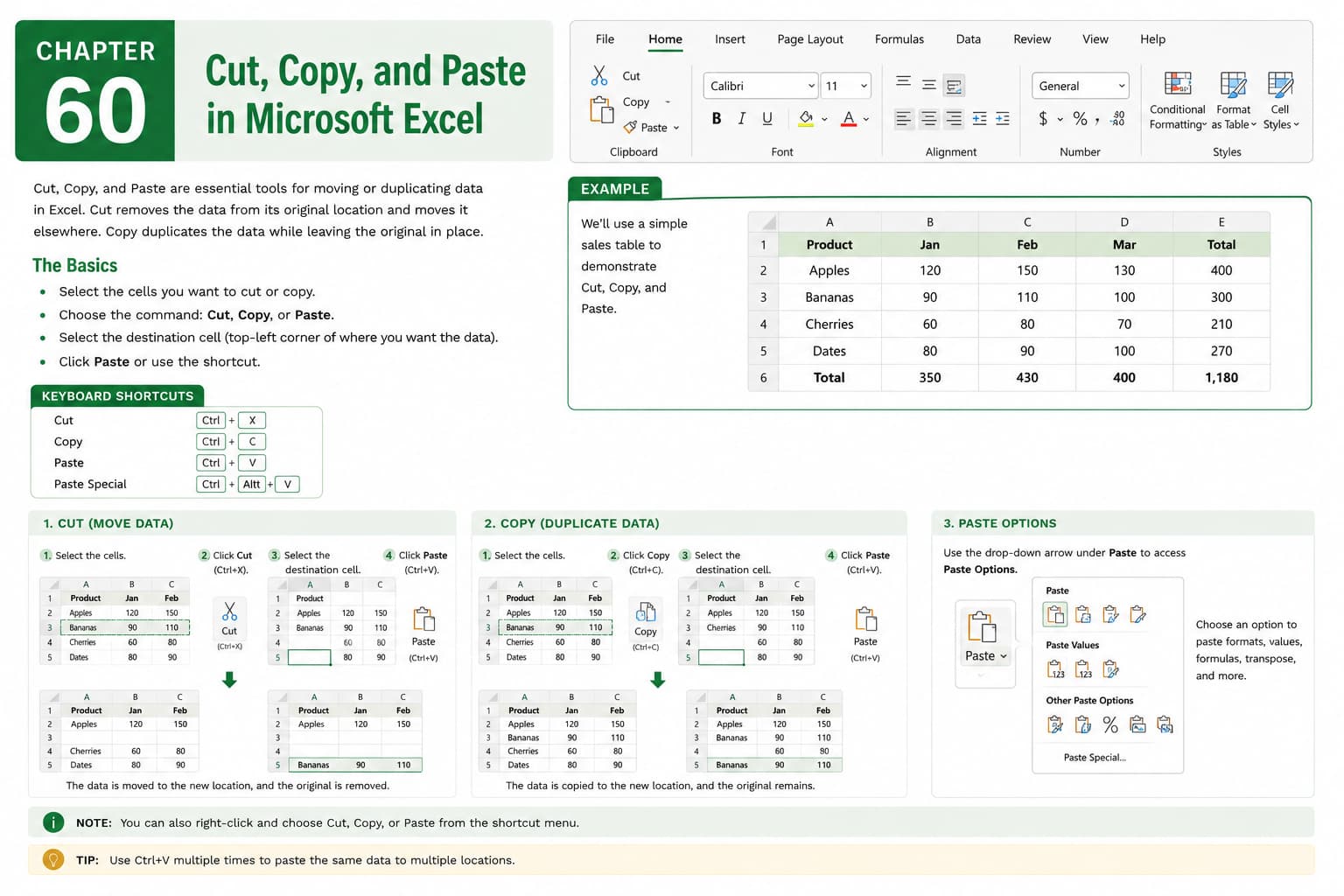
Task: Click the "Mar" header cell in the Example table
Action: click(x=1124, y=245)
